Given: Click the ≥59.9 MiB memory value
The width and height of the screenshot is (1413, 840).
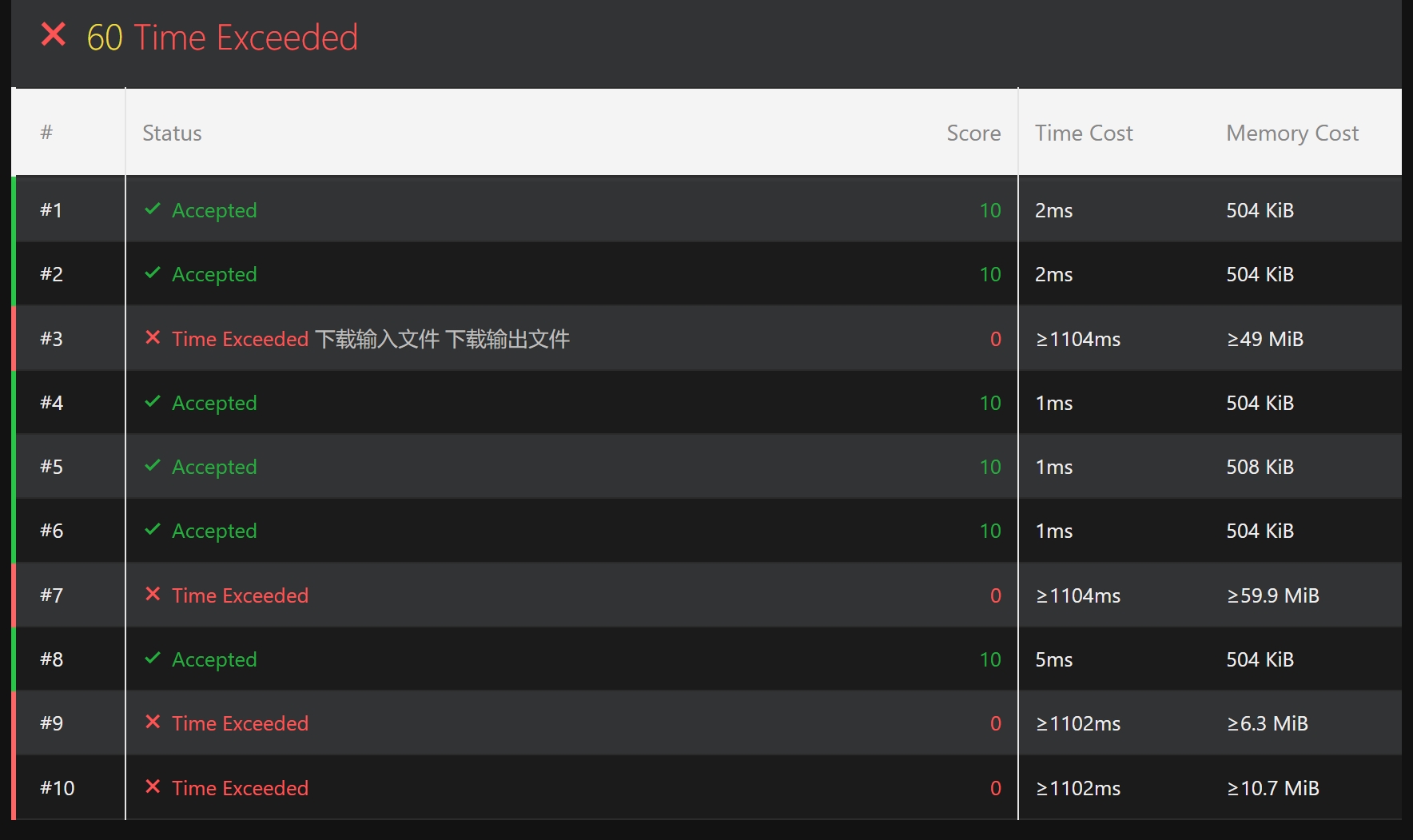Looking at the screenshot, I should (x=1272, y=595).
